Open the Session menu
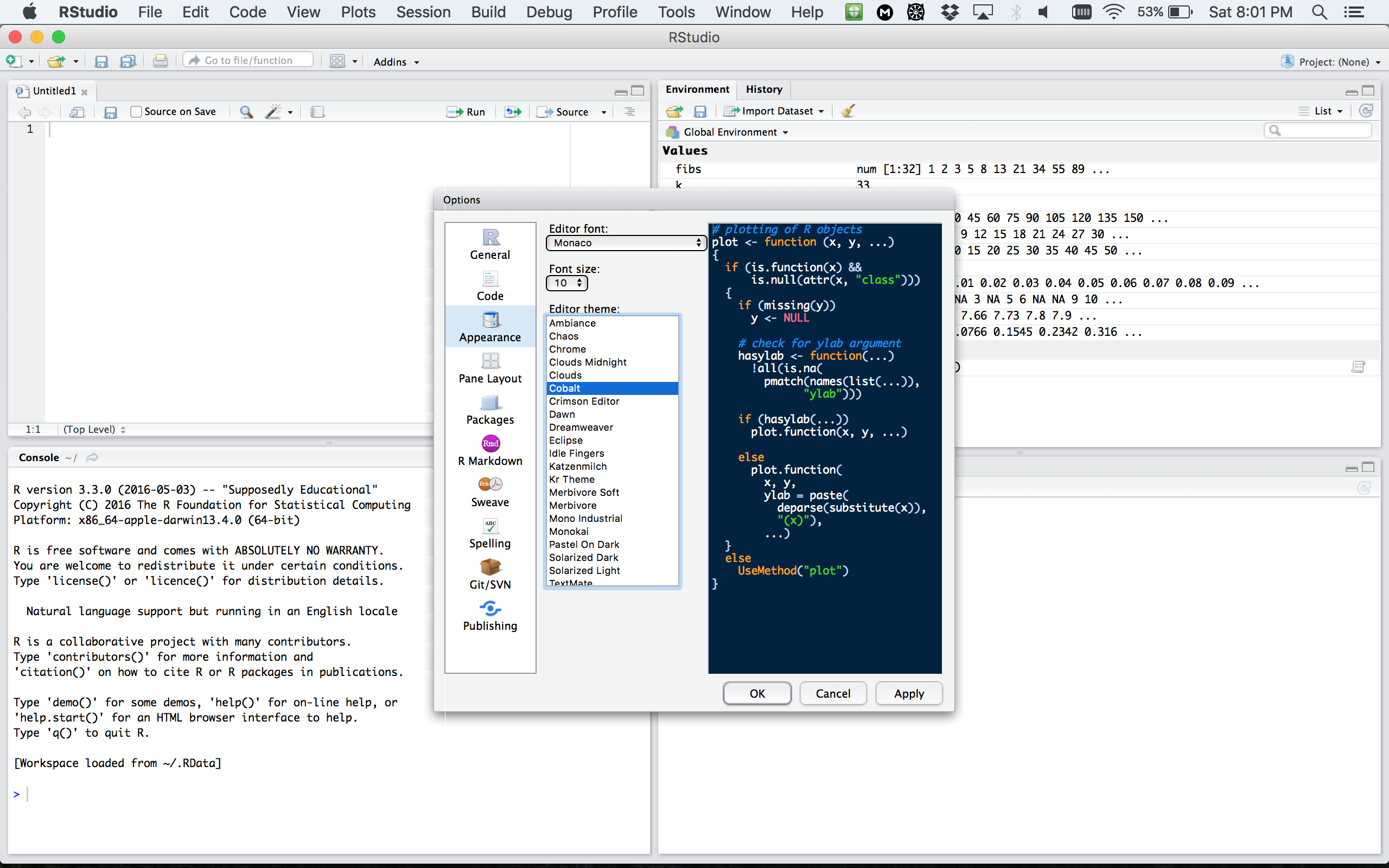 click(x=423, y=12)
